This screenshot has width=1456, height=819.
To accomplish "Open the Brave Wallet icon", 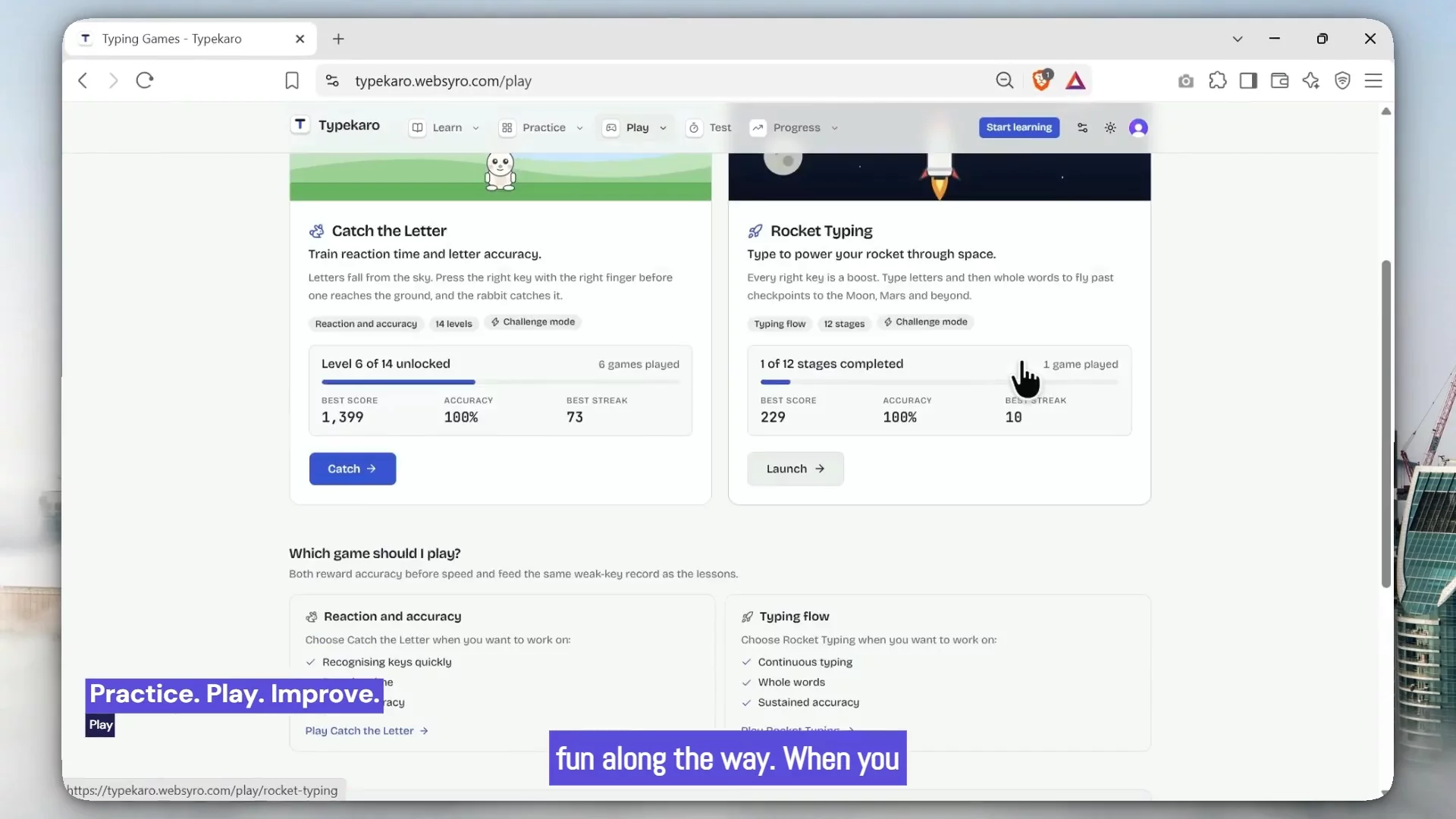I will [x=1279, y=80].
